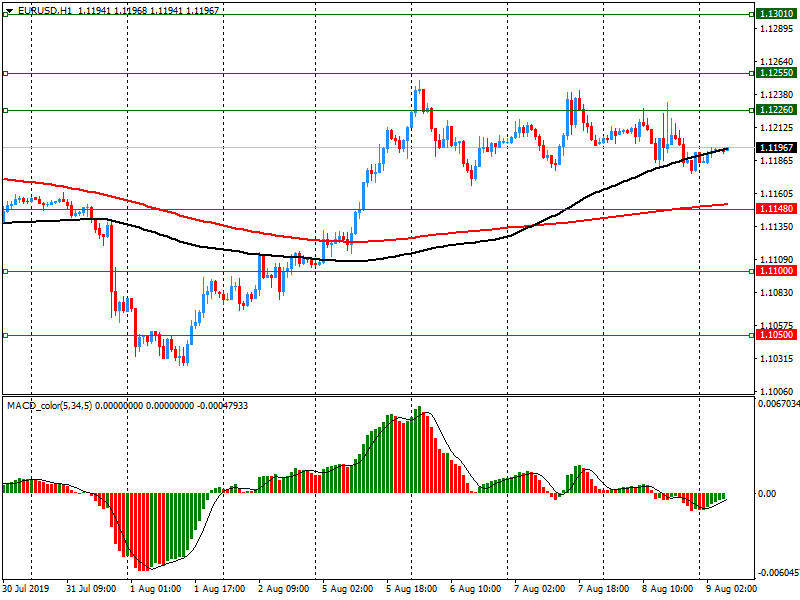Viewport: 800px width, 600px height.
Task: Select the red 1.11480 price level tag
Action: point(777,209)
